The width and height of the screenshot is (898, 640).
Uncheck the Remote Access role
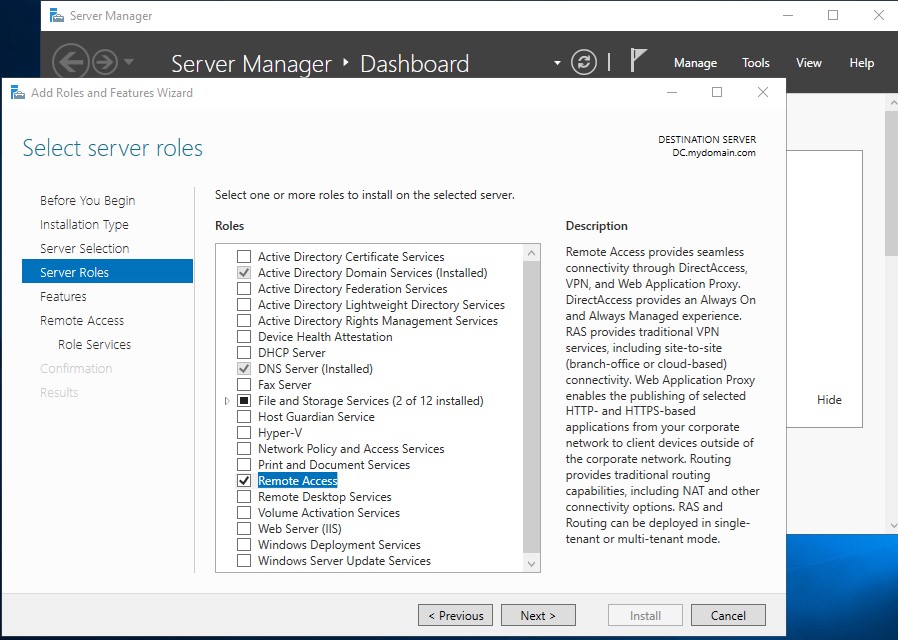[244, 481]
